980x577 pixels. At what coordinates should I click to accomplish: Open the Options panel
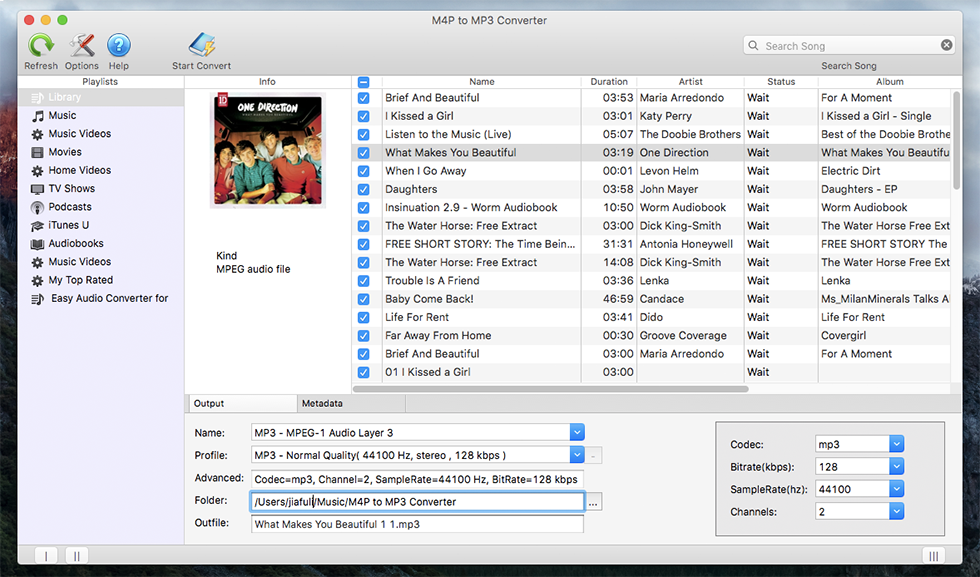pyautogui.click(x=81, y=45)
